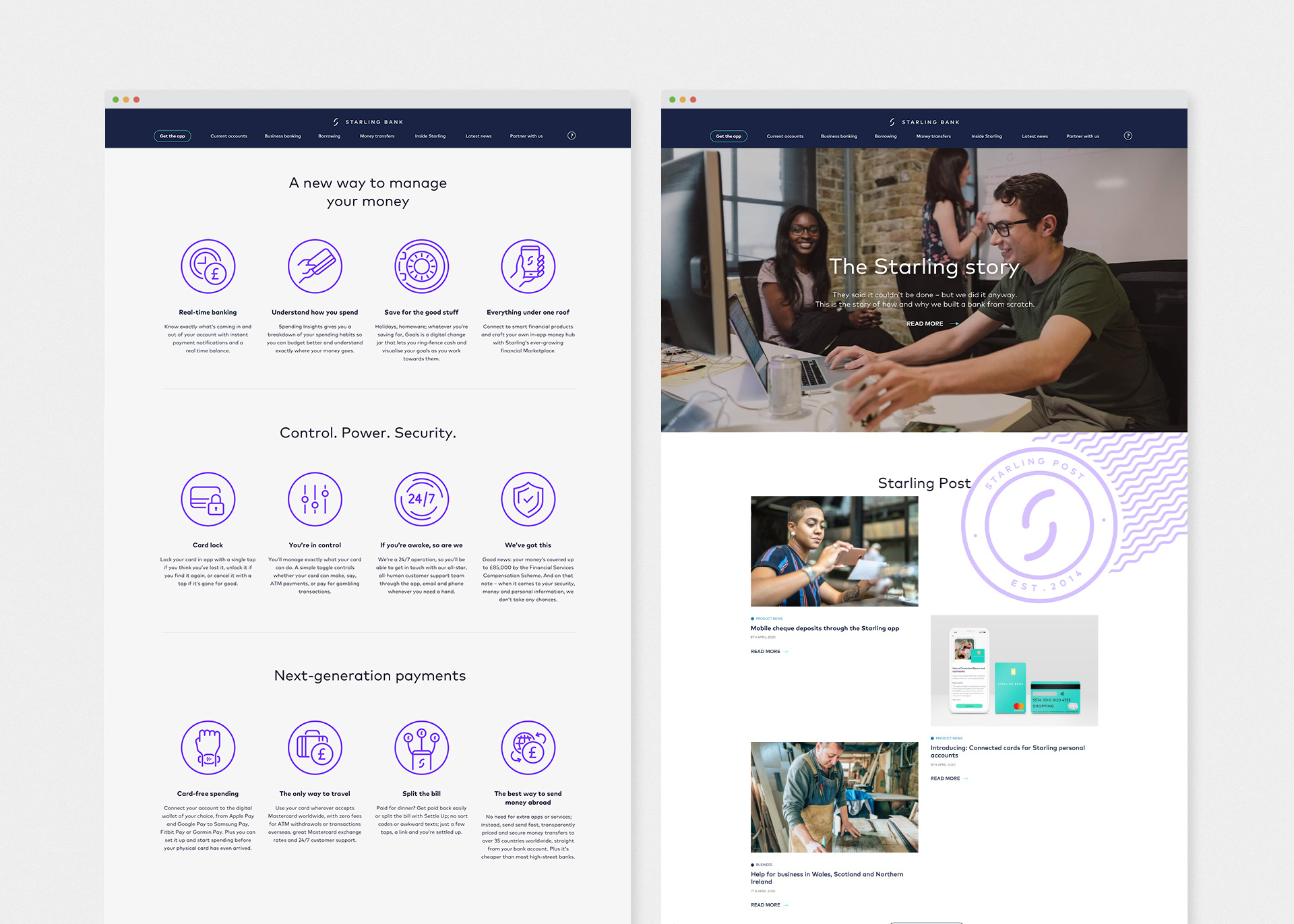Click Starling Bank logo in left window
The width and height of the screenshot is (1294, 924).
tap(368, 122)
